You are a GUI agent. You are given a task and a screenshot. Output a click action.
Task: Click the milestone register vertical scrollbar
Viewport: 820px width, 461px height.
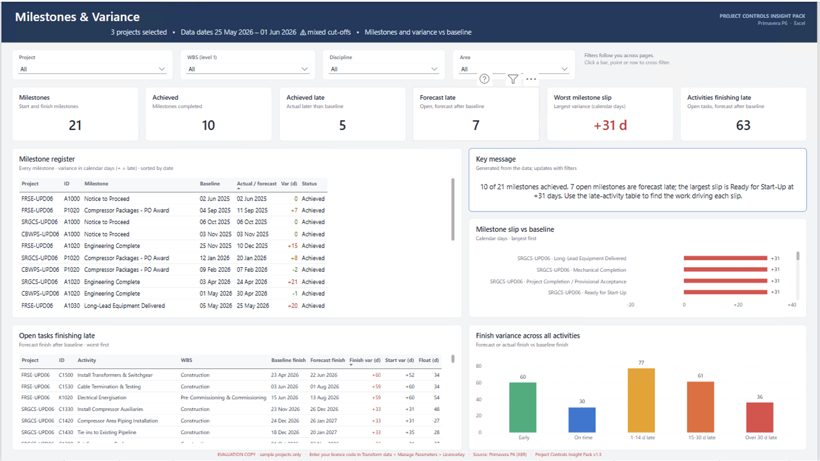coord(453,209)
